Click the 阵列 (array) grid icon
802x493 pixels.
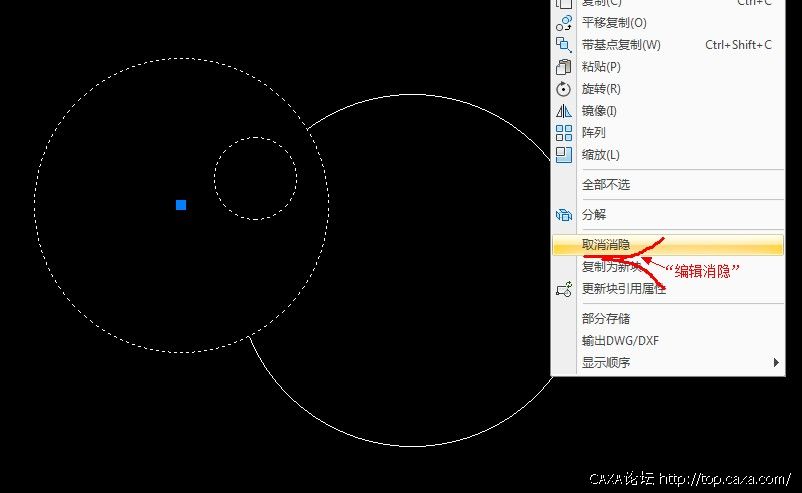[x=563, y=133]
